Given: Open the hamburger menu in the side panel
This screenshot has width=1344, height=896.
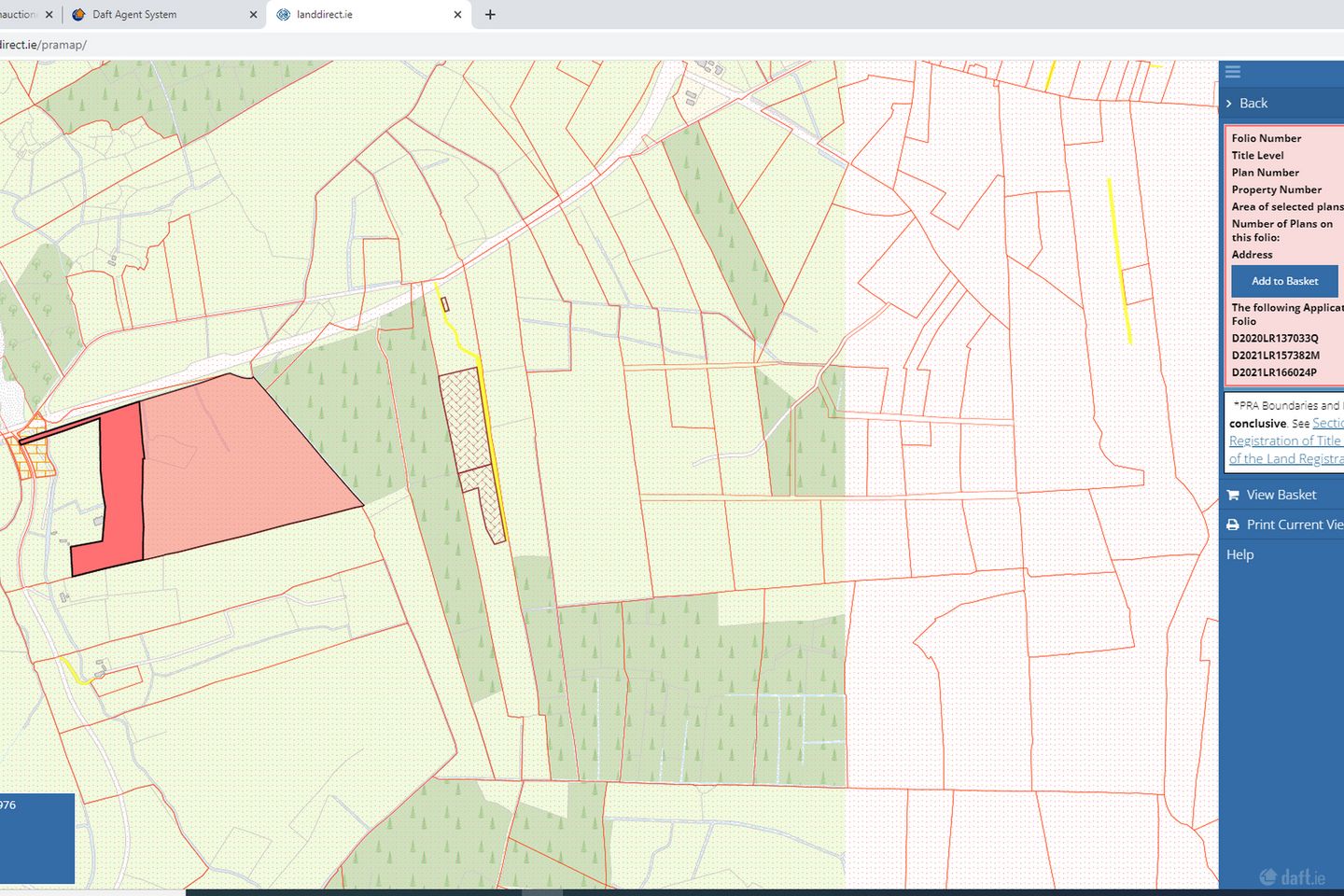Looking at the screenshot, I should click(x=1233, y=72).
